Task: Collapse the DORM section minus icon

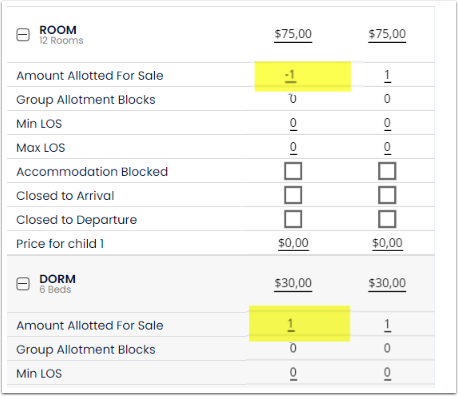Action: (x=23, y=284)
